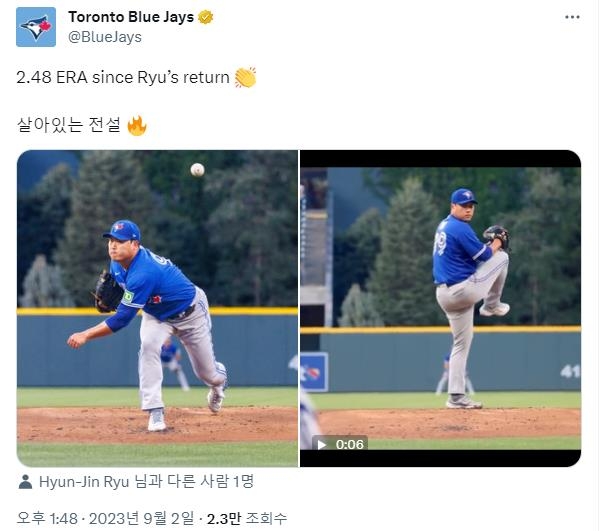601x531 pixels.
Task: Click the 0:06 video duration label
Action: 350,444
